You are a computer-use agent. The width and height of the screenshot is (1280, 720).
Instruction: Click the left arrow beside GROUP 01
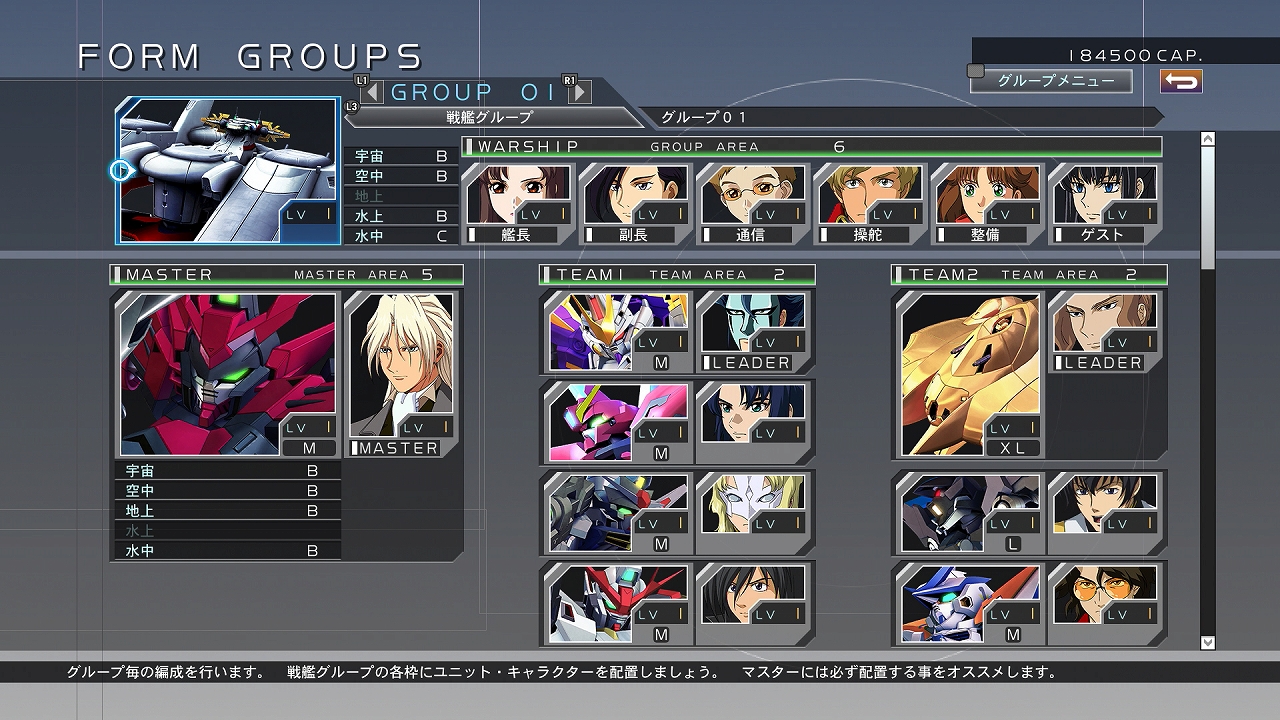tap(375, 91)
